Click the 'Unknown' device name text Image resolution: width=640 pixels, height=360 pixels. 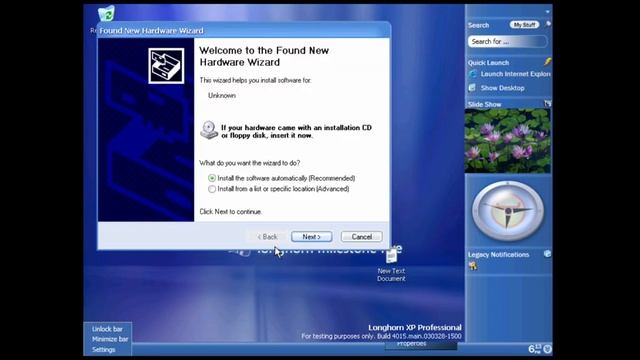point(222,96)
